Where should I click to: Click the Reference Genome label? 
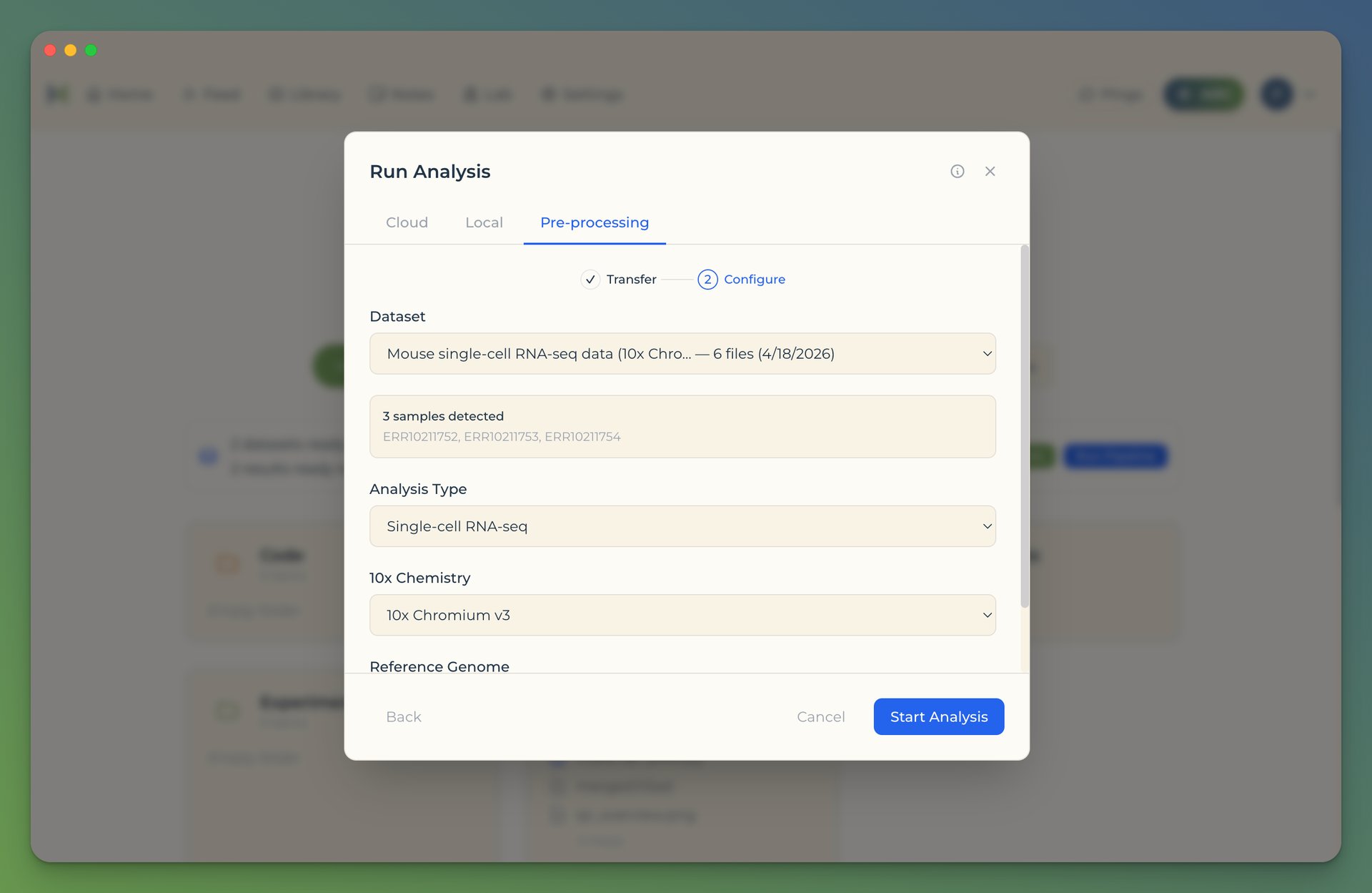tap(439, 666)
